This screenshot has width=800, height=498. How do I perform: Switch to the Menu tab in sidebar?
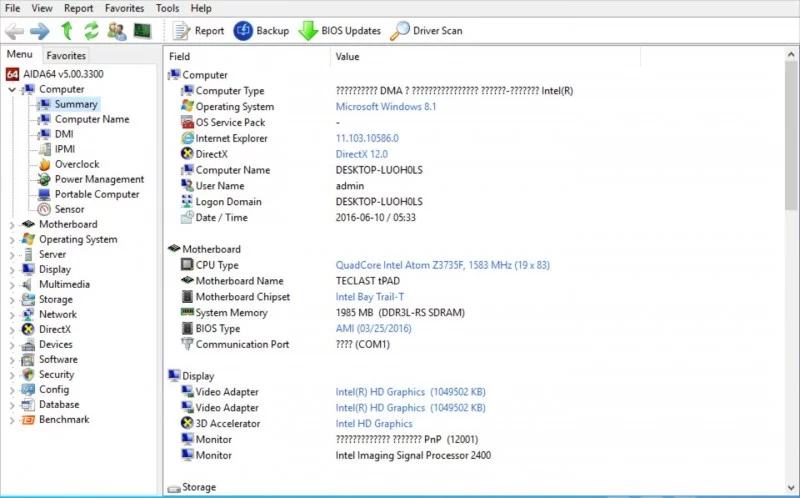[19, 54]
